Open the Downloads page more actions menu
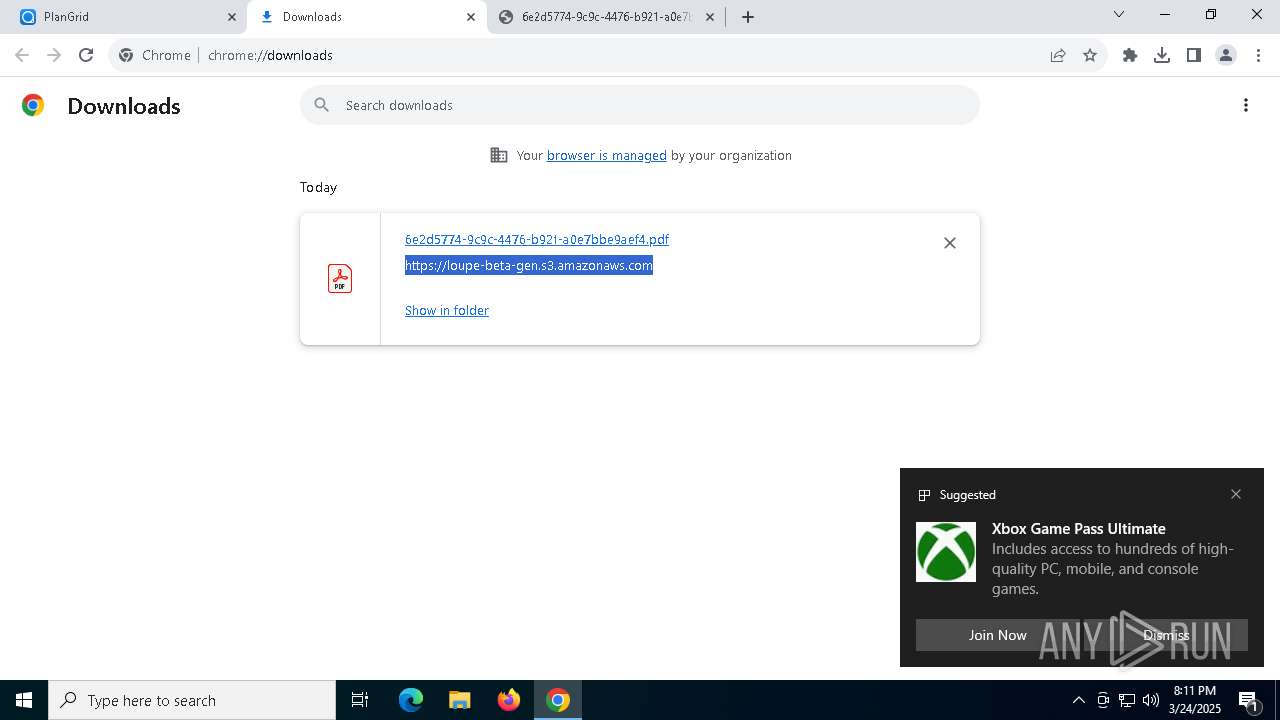 [x=1246, y=105]
